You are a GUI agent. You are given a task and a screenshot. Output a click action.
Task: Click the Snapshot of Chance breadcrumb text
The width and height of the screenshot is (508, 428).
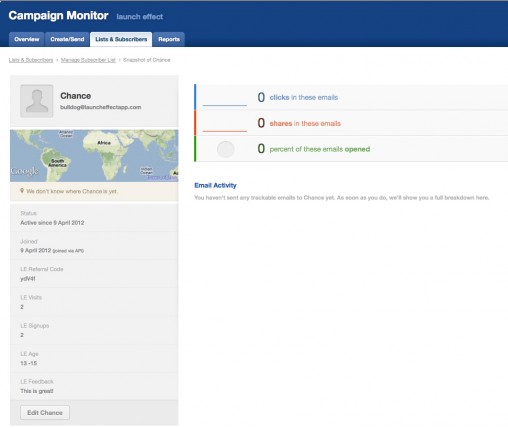[147, 60]
